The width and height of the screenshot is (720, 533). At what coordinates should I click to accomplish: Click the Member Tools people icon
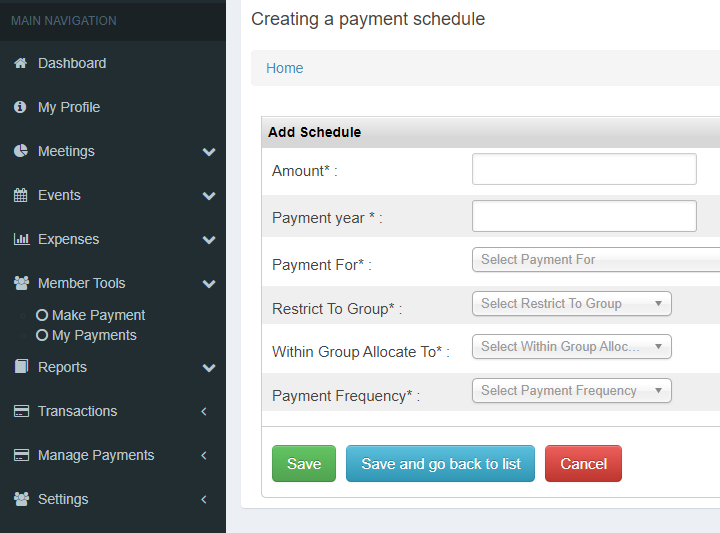(22, 283)
